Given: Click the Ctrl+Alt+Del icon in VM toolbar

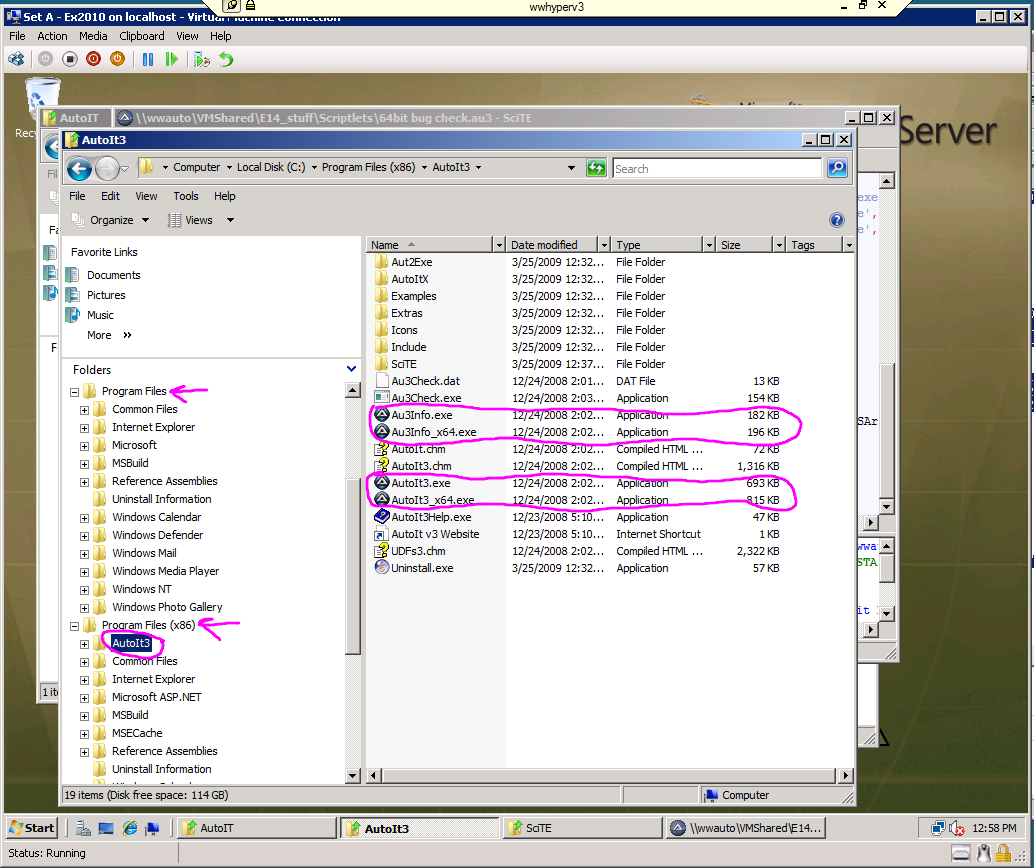Looking at the screenshot, I should coord(16,59).
